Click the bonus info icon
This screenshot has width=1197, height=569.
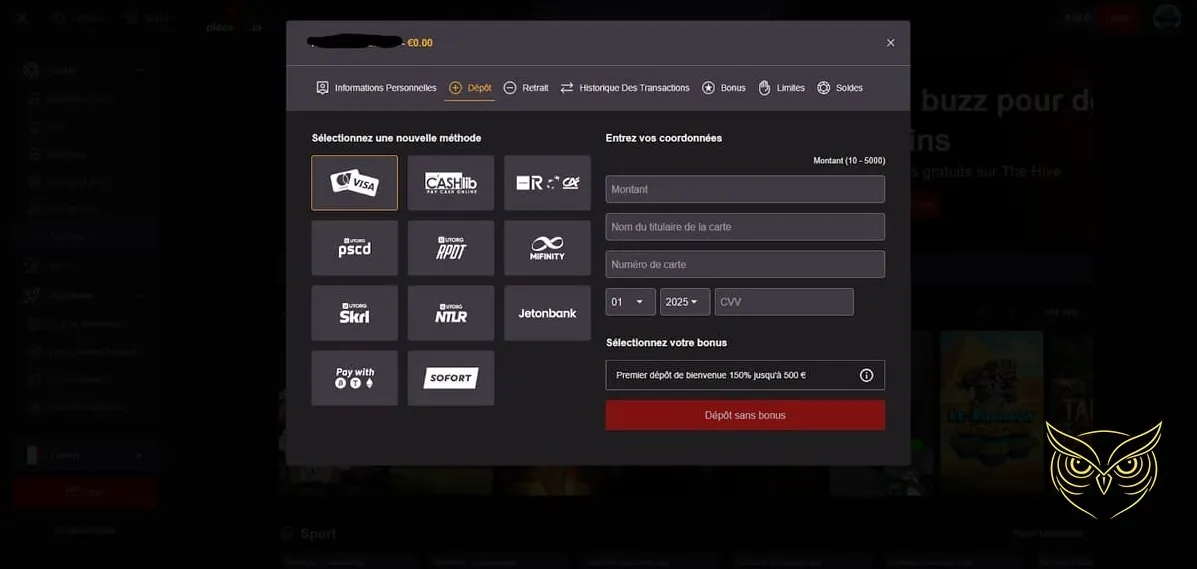click(x=866, y=375)
